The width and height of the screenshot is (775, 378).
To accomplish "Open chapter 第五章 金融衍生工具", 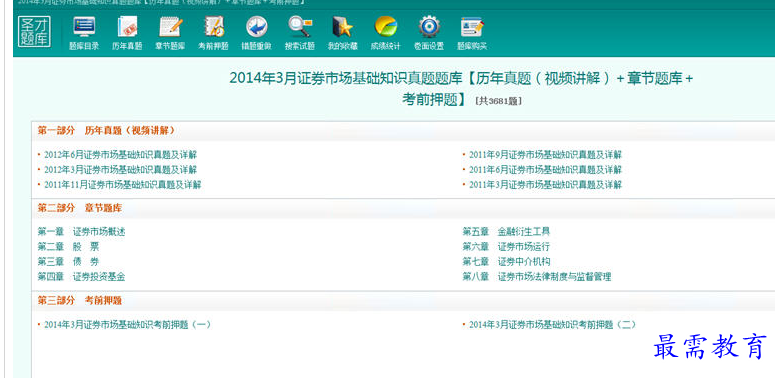I will tap(506, 232).
